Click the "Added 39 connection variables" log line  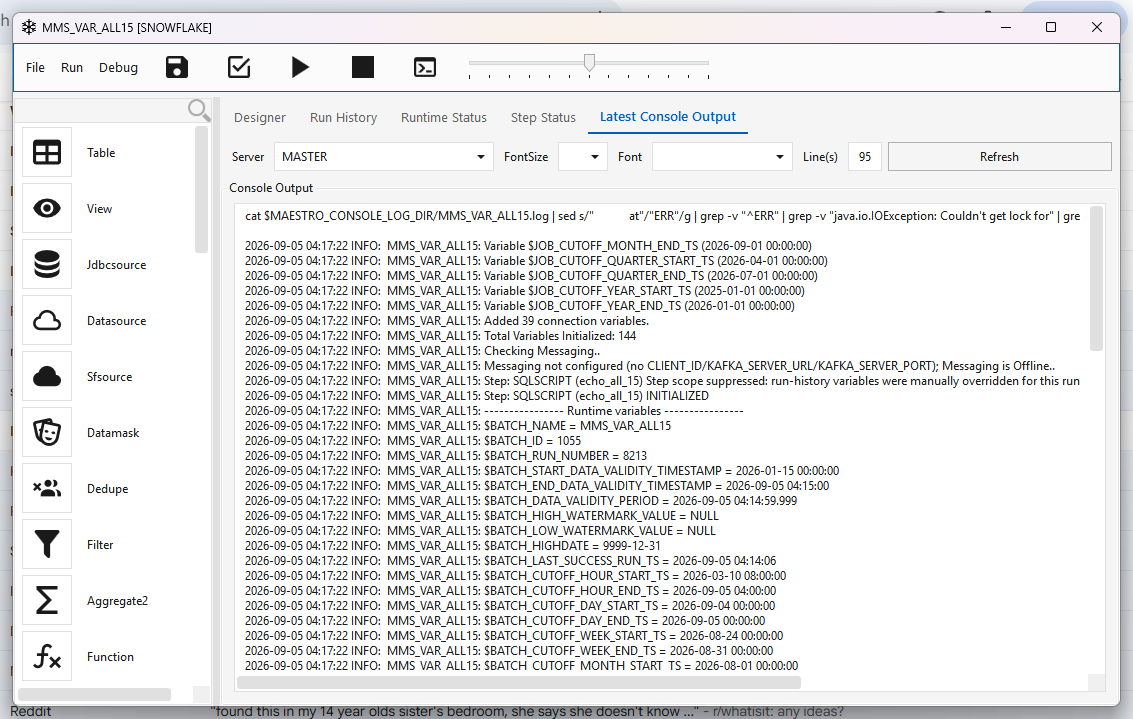point(447,321)
